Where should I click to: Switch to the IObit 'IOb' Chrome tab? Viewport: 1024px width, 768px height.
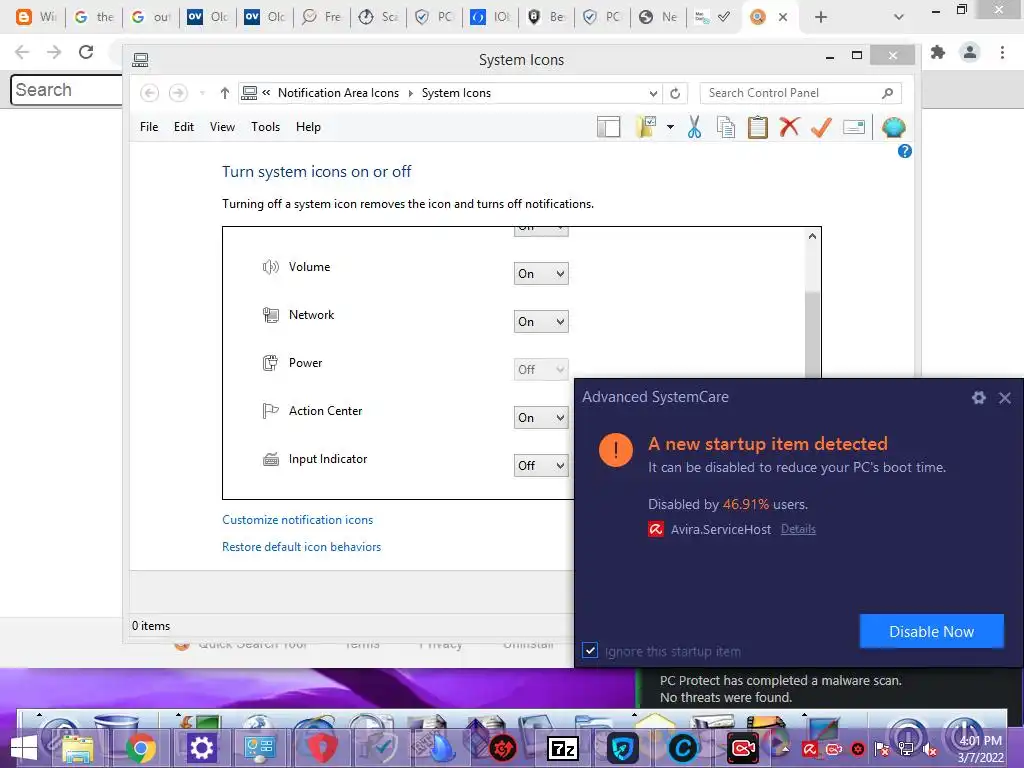point(491,17)
